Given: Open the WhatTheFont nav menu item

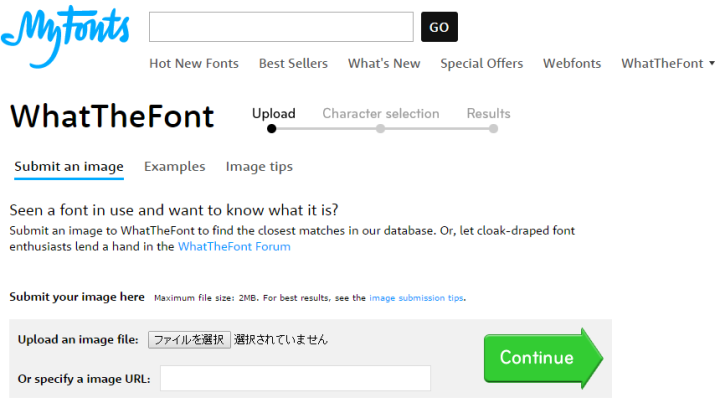Looking at the screenshot, I should point(662,63).
